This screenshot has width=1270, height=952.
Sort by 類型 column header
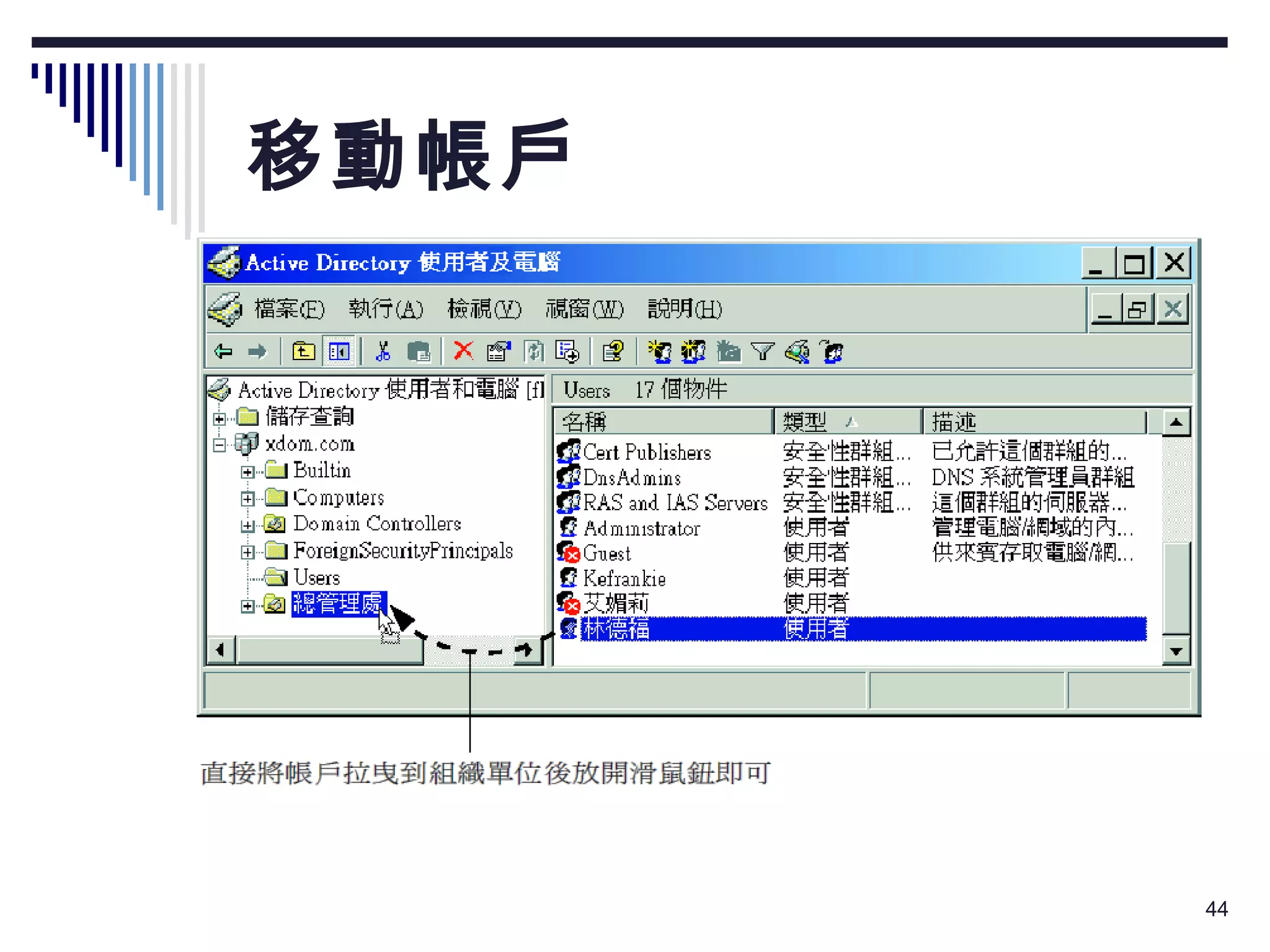[x=848, y=422]
